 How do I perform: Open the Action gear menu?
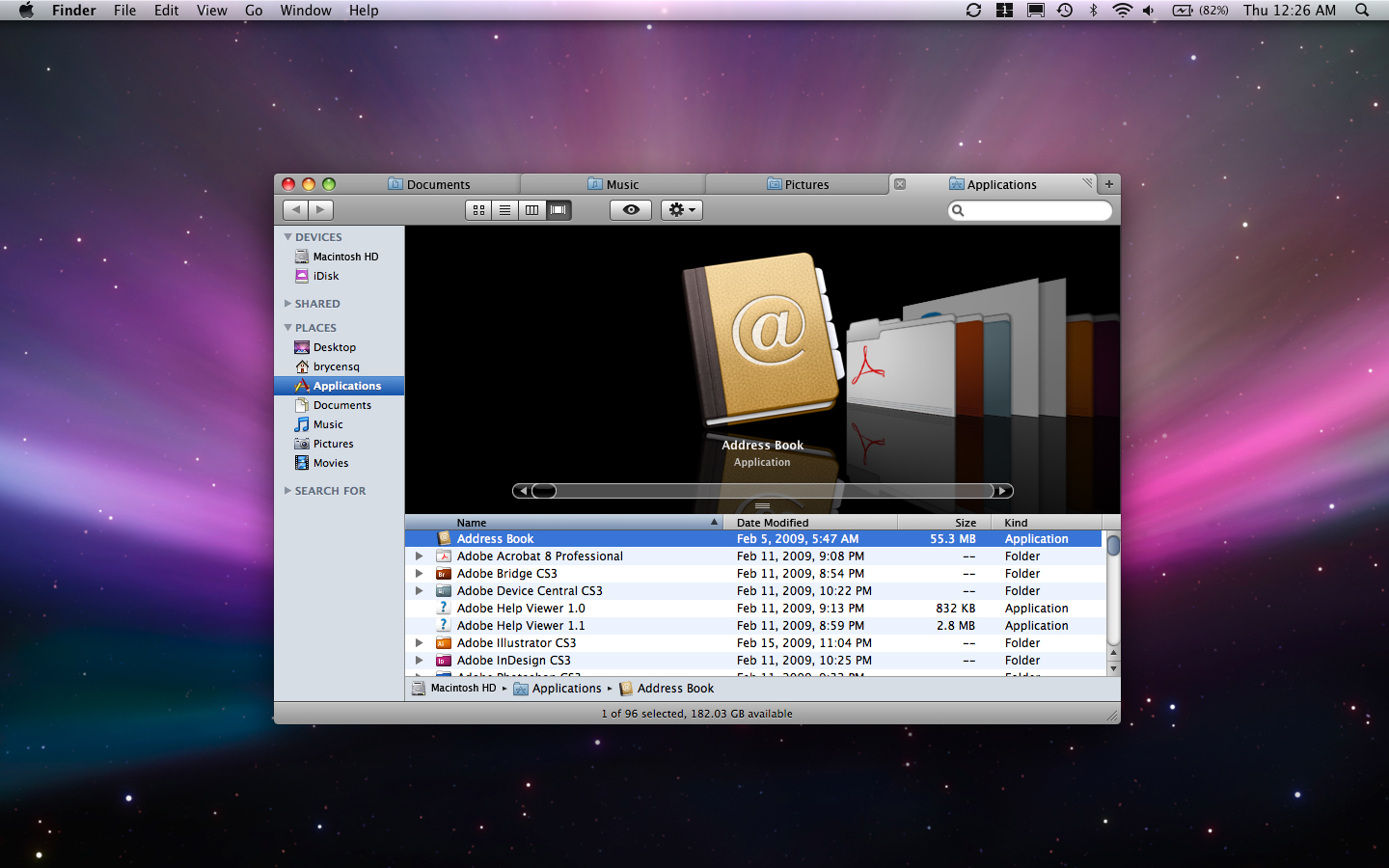point(681,209)
